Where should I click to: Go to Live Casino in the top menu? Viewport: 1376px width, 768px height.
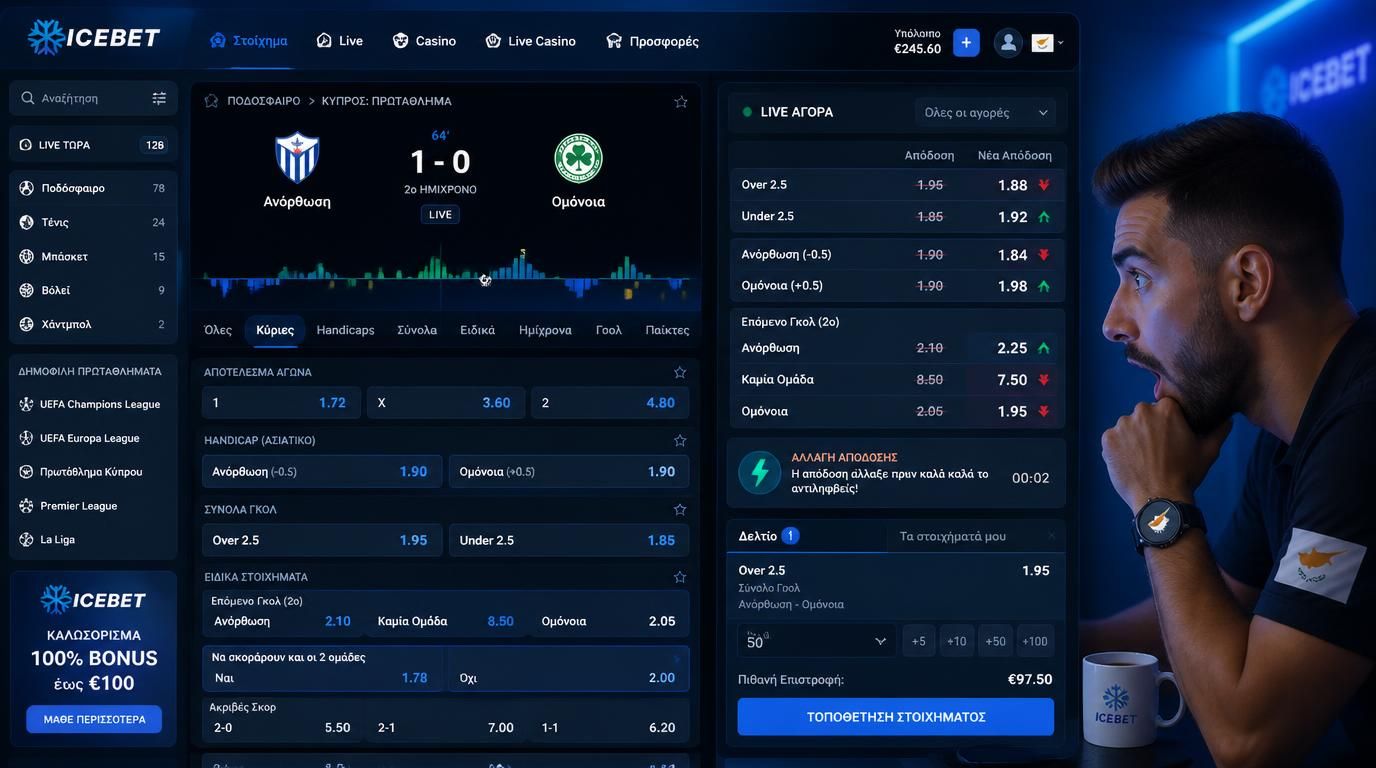[530, 41]
